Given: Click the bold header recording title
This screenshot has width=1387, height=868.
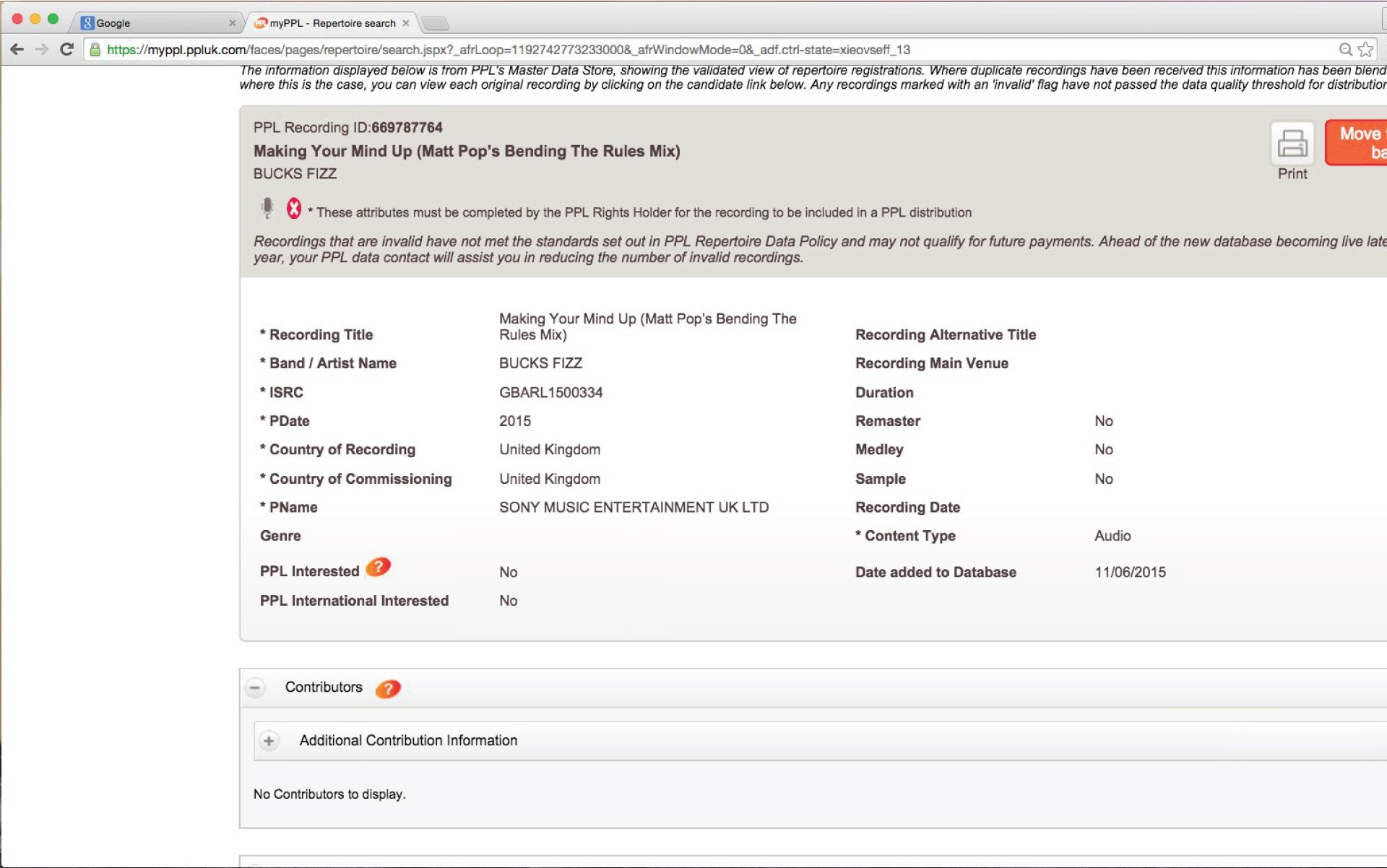Looking at the screenshot, I should 467,152.
